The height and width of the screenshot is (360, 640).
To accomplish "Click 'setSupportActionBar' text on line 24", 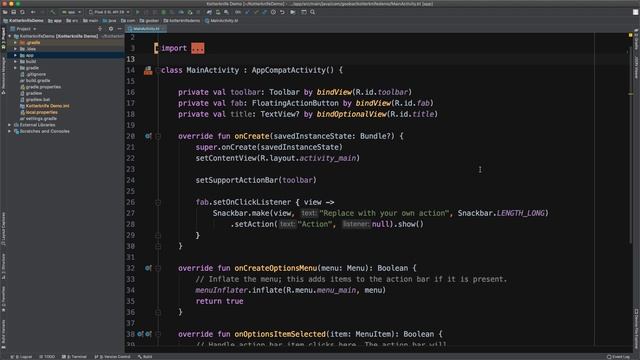I will coord(237,180).
